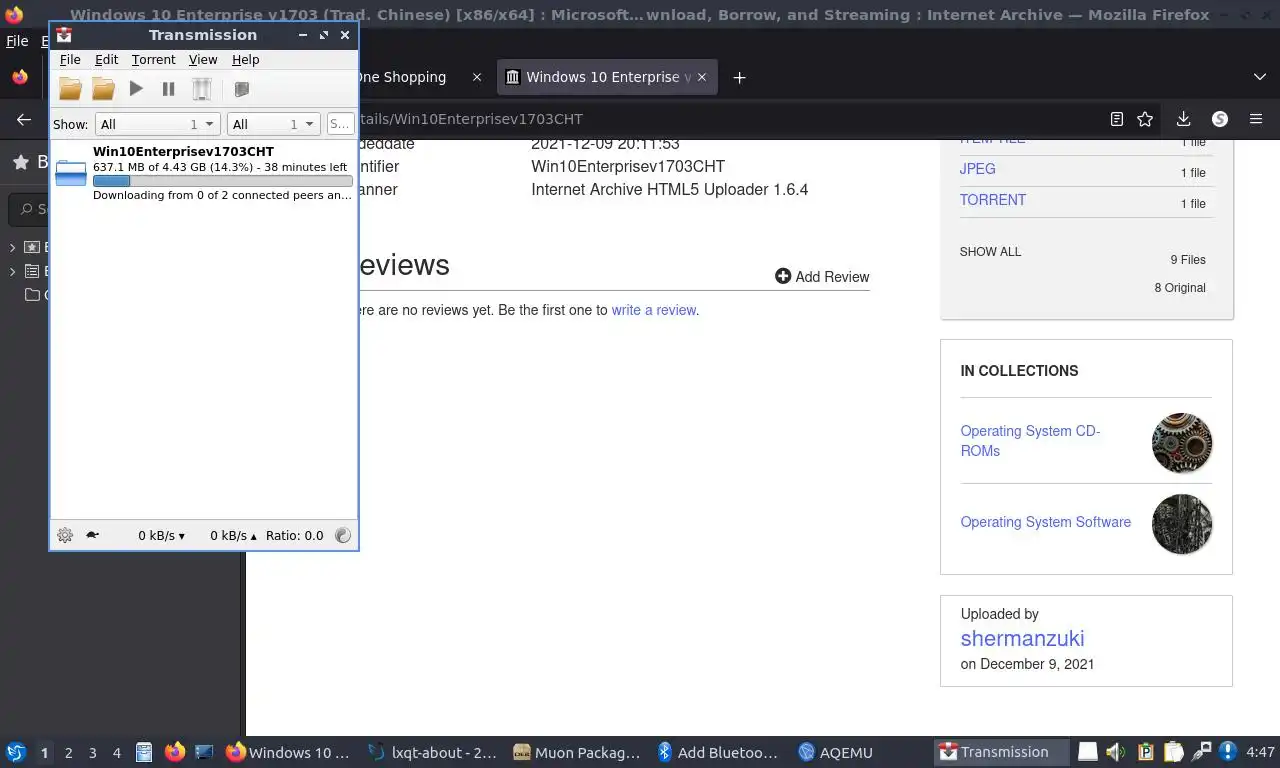Click Operating System Software collection thumbnail
The width and height of the screenshot is (1280, 768).
[x=1182, y=524]
